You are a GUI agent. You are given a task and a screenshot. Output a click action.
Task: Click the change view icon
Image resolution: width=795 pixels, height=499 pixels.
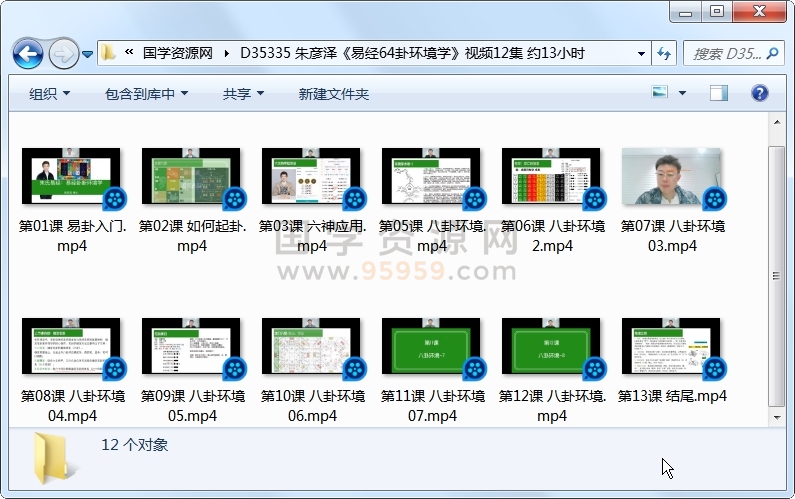[660, 92]
